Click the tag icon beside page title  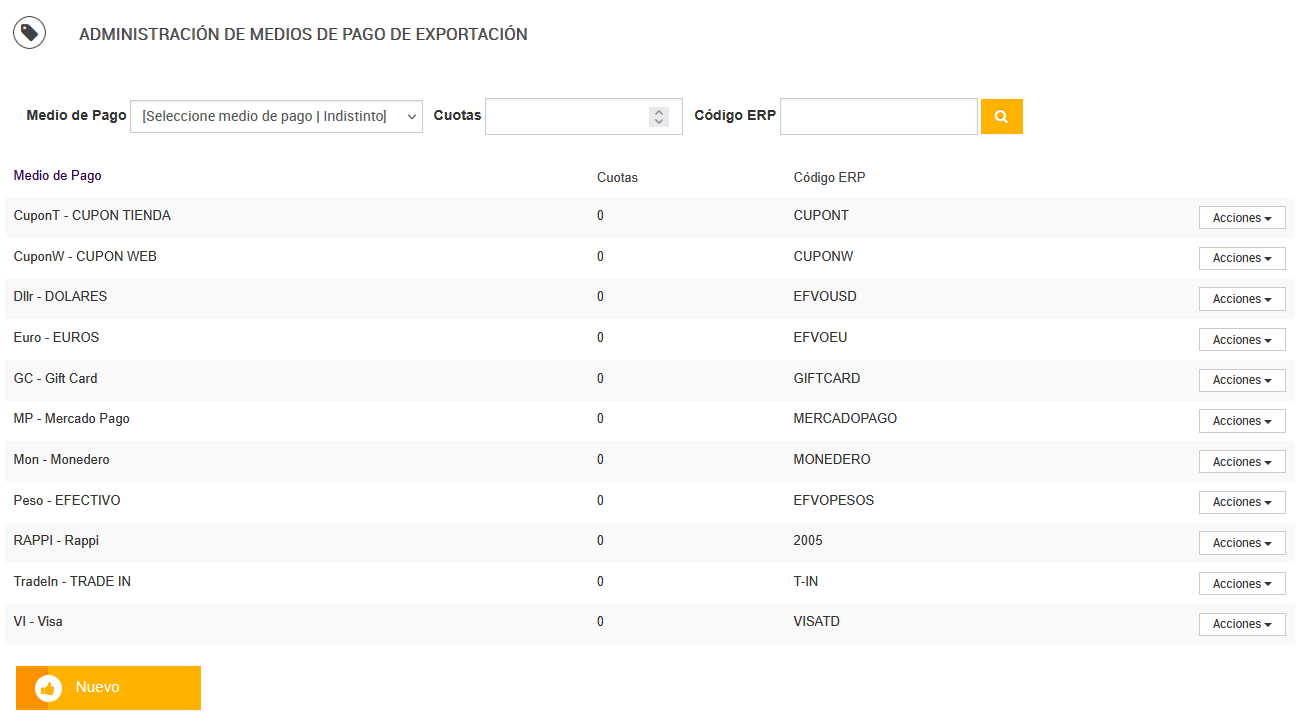point(29,33)
